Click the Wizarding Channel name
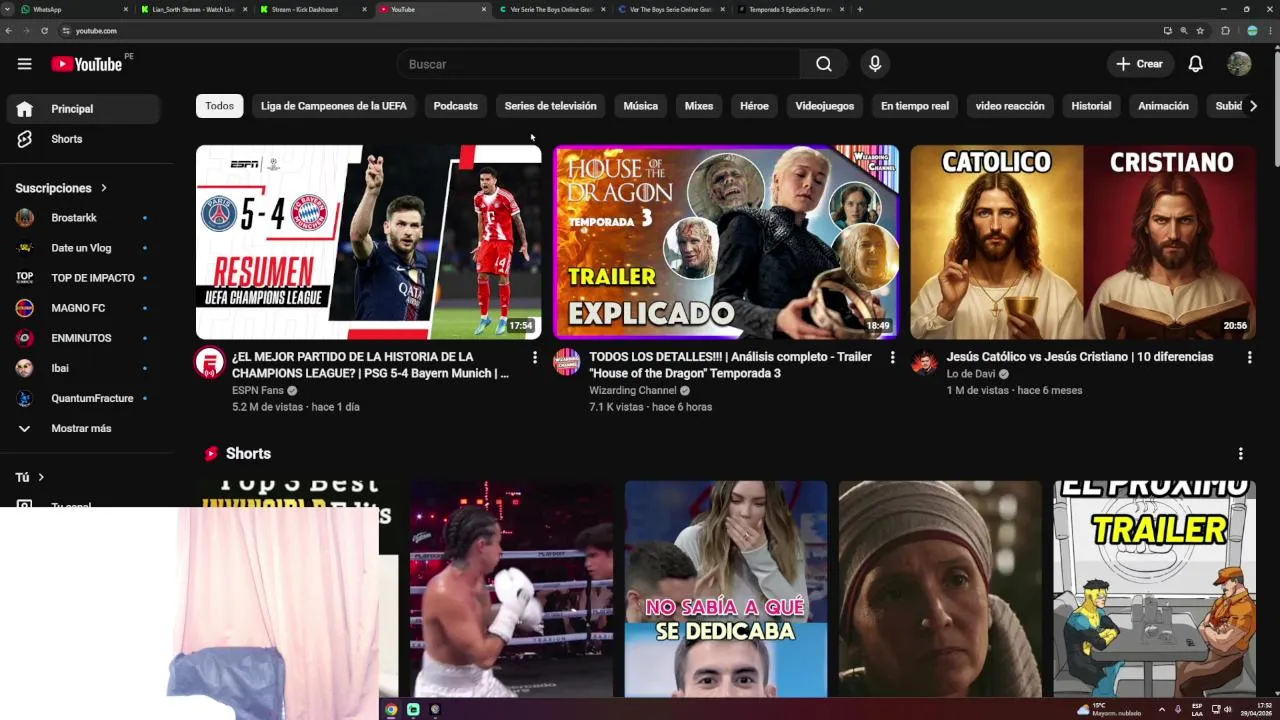 coord(633,390)
